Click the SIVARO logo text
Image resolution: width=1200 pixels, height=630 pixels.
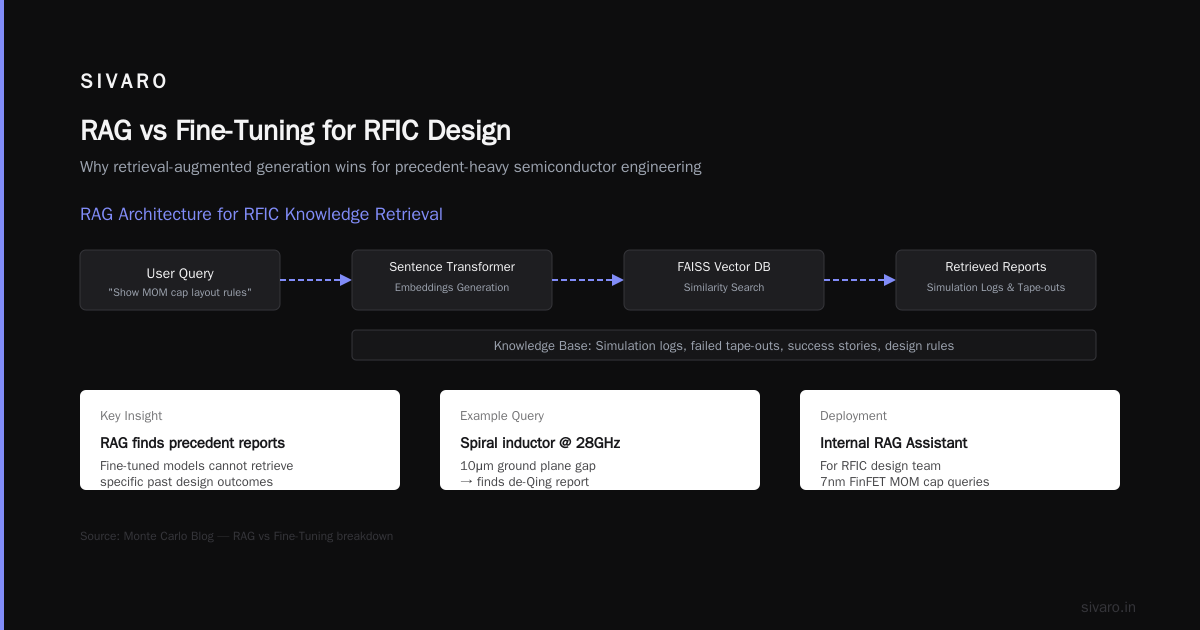point(124,82)
